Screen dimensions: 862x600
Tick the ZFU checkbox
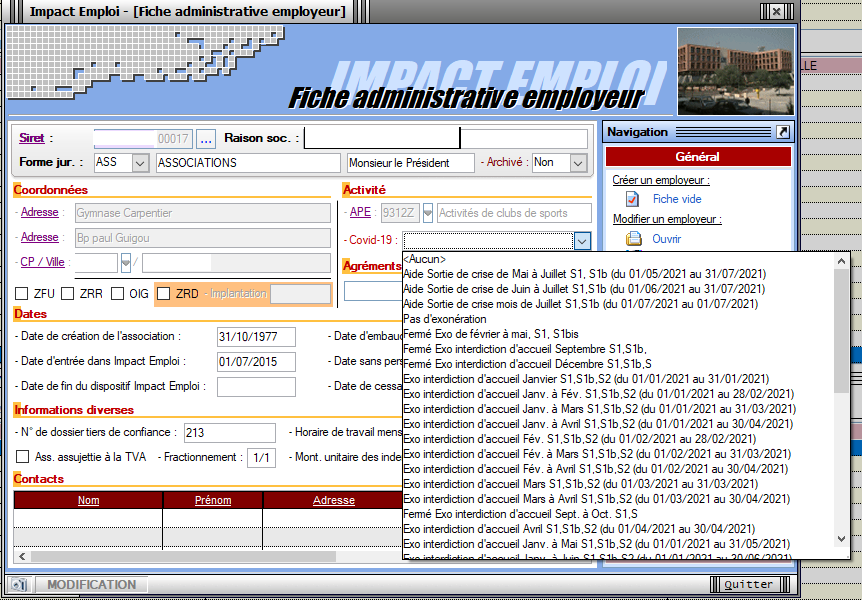[21, 294]
